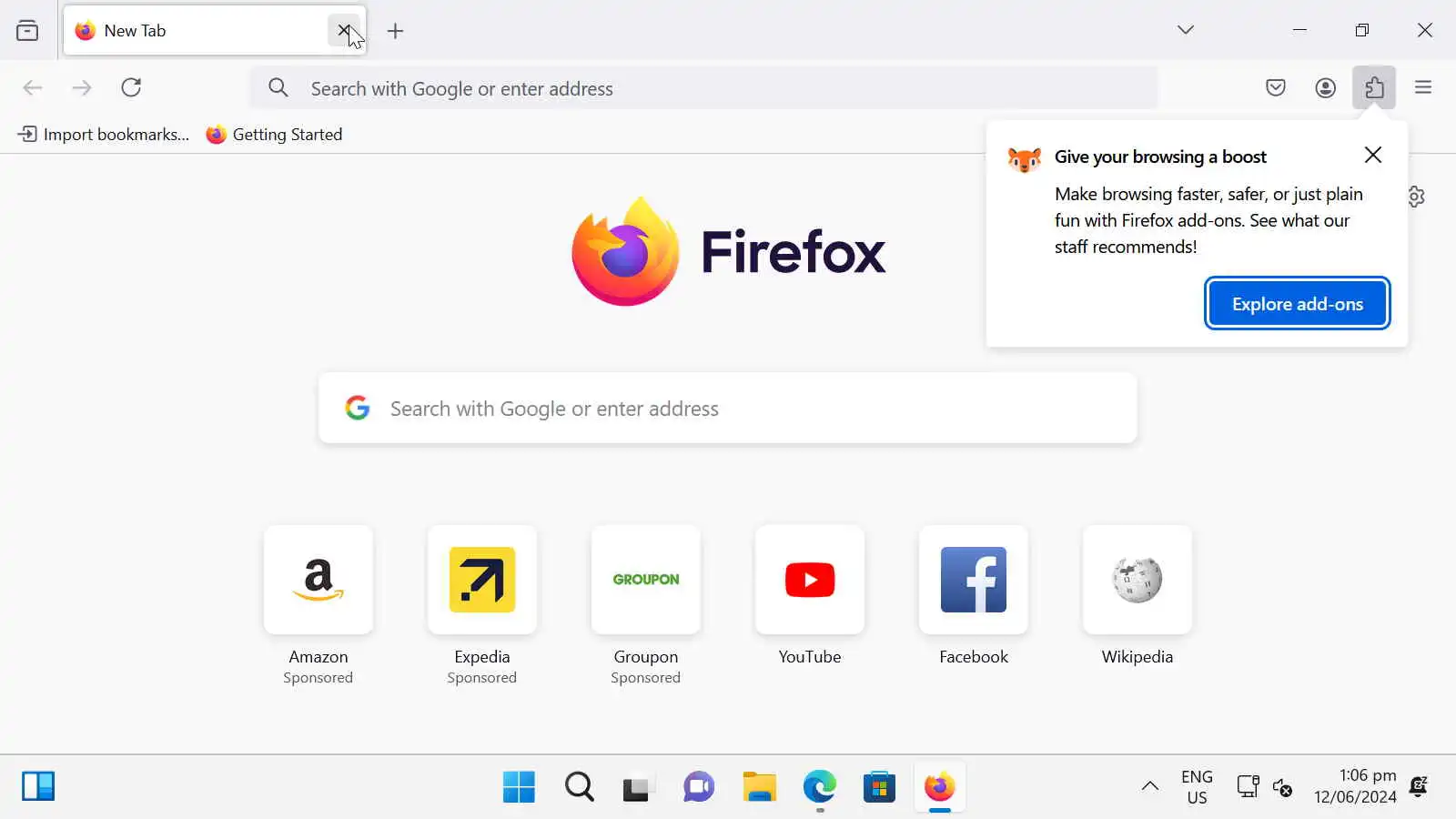Open the clock and date panel
This screenshot has width=1456, height=819.
pos(1355,786)
